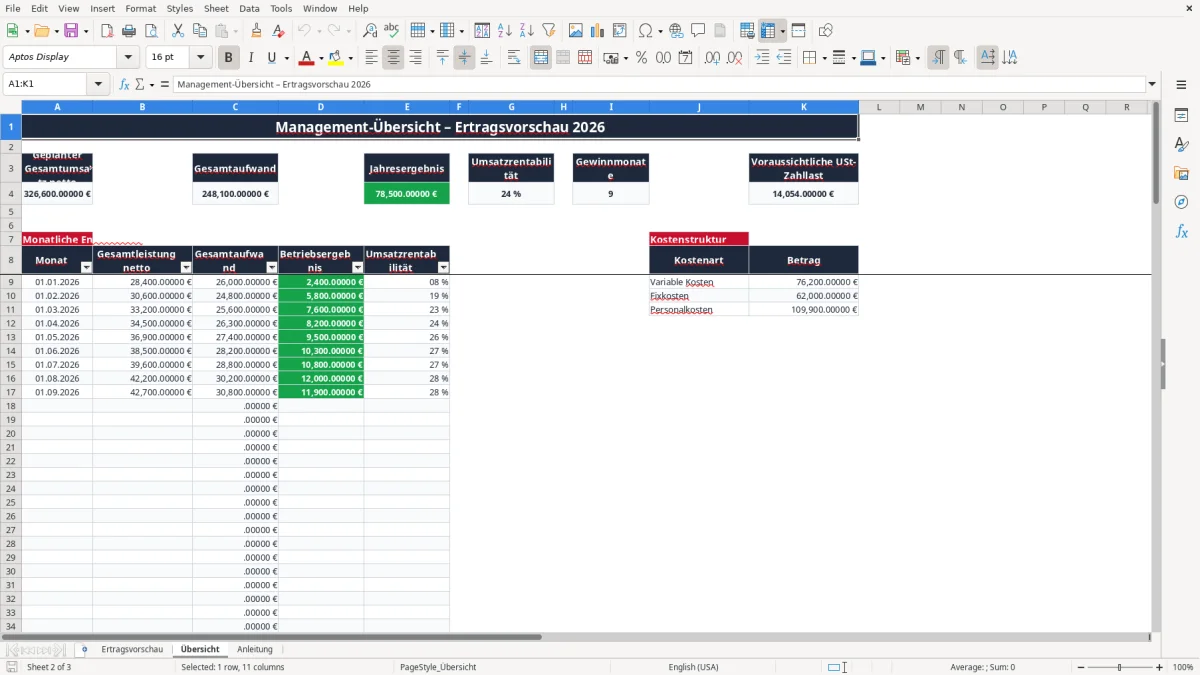Click the Save document icon

pyautogui.click(x=71, y=31)
